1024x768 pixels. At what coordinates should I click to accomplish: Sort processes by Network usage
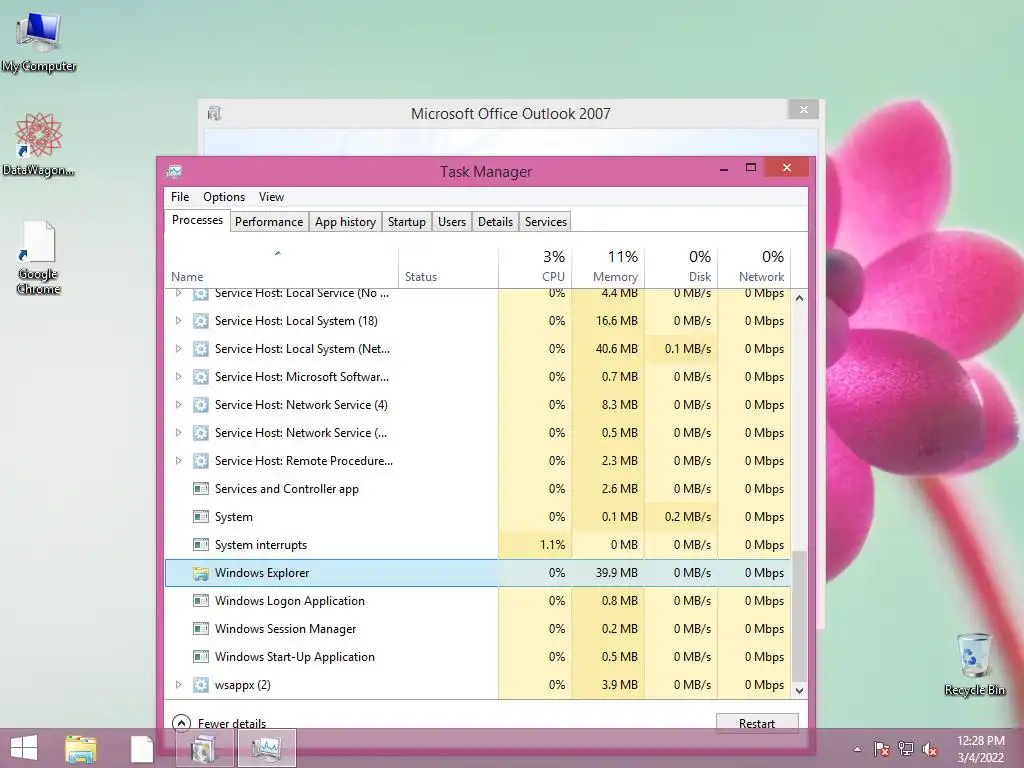click(754, 267)
